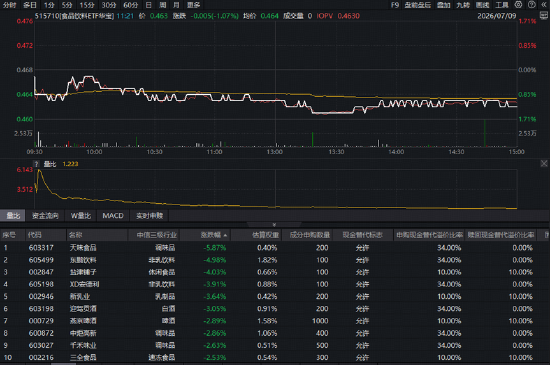Click the 515710 ETF title in chart header
This screenshot has width=550, height=365.
pyautogui.click(x=74, y=16)
